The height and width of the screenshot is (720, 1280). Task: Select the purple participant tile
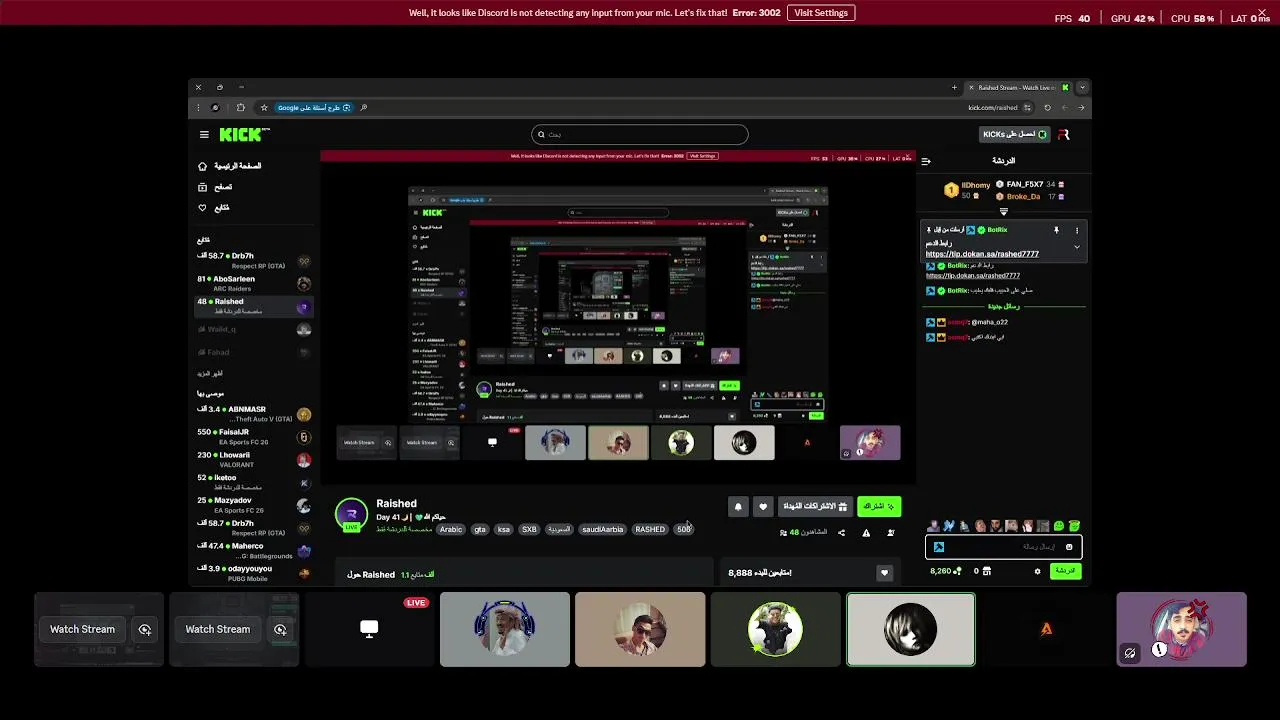pos(1182,629)
